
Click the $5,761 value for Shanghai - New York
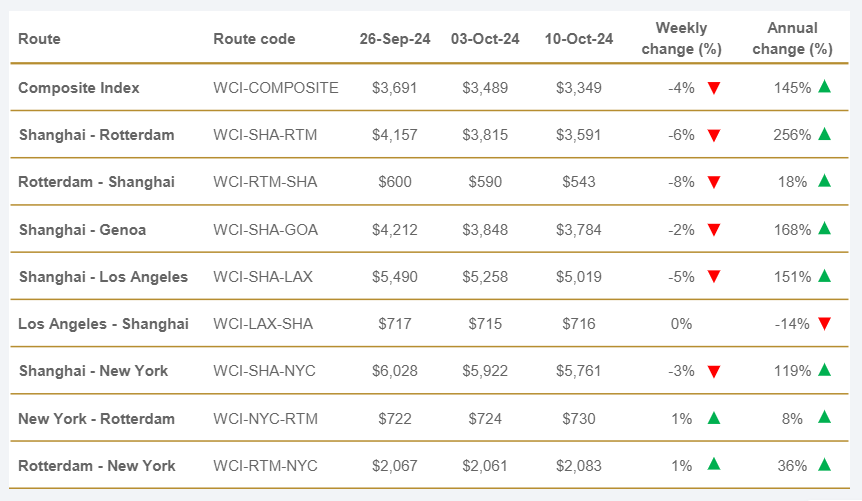[x=579, y=371]
